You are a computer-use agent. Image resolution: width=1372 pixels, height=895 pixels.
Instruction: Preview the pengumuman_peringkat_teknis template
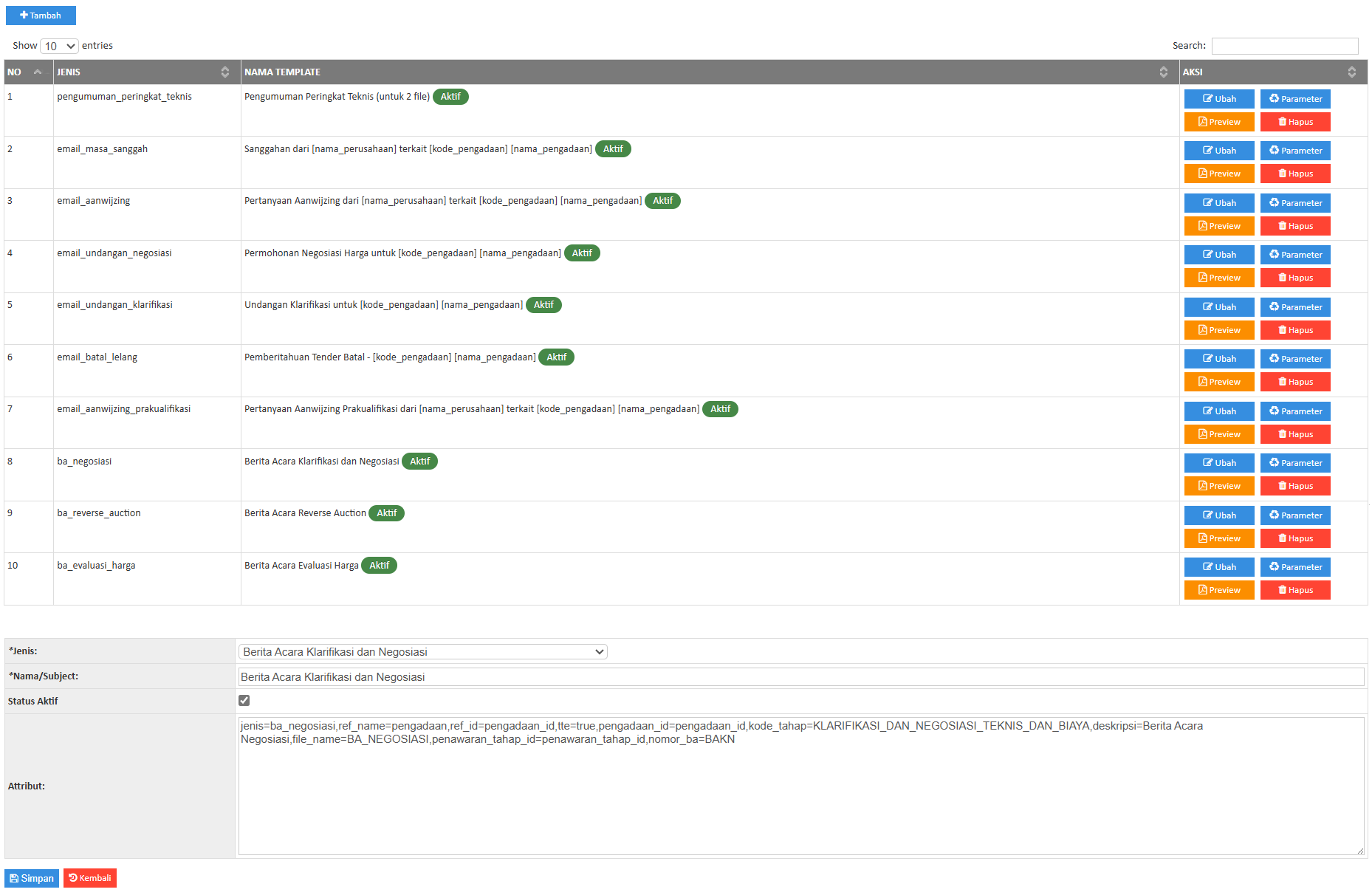1219,122
